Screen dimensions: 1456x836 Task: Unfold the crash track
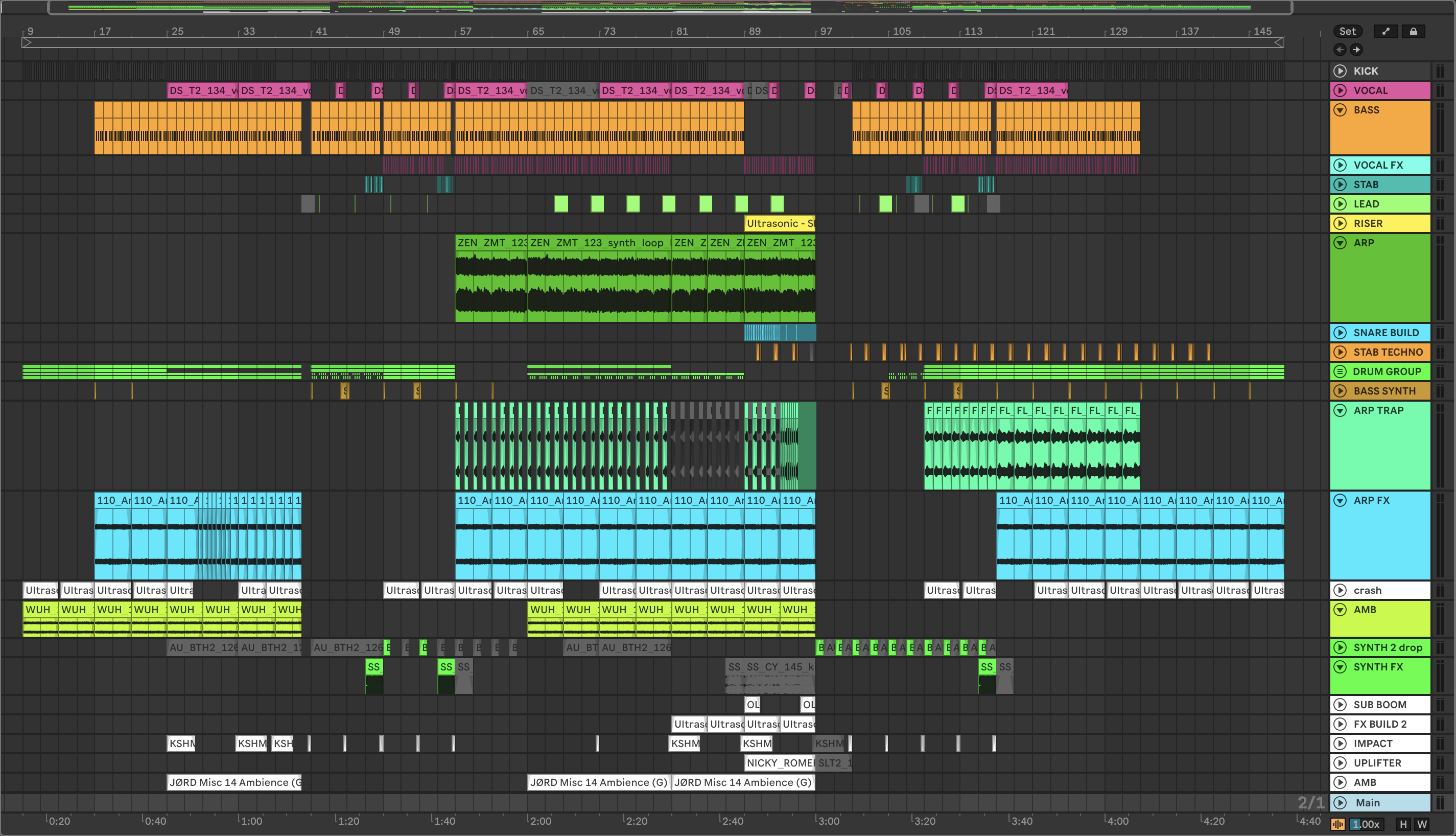click(x=1340, y=590)
